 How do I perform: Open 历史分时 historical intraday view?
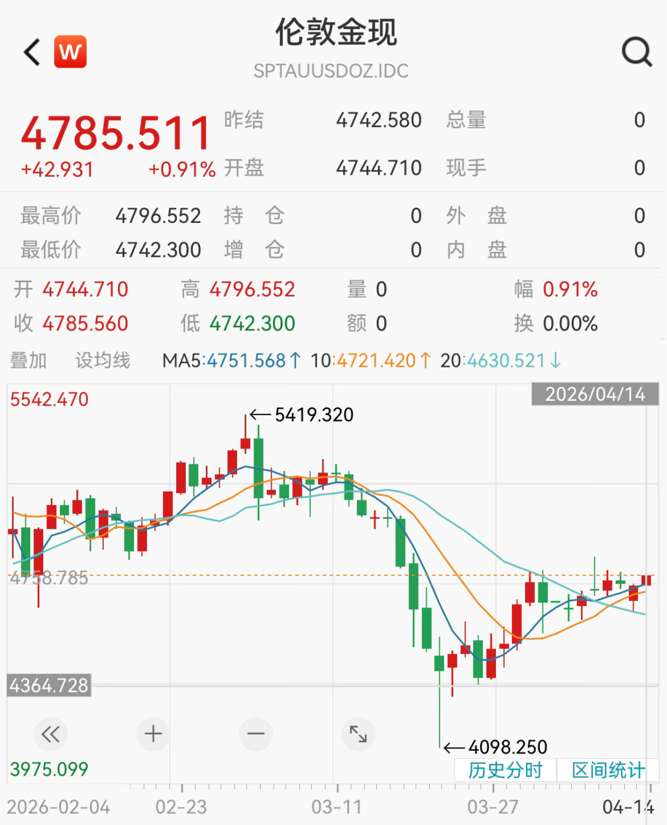(x=505, y=770)
